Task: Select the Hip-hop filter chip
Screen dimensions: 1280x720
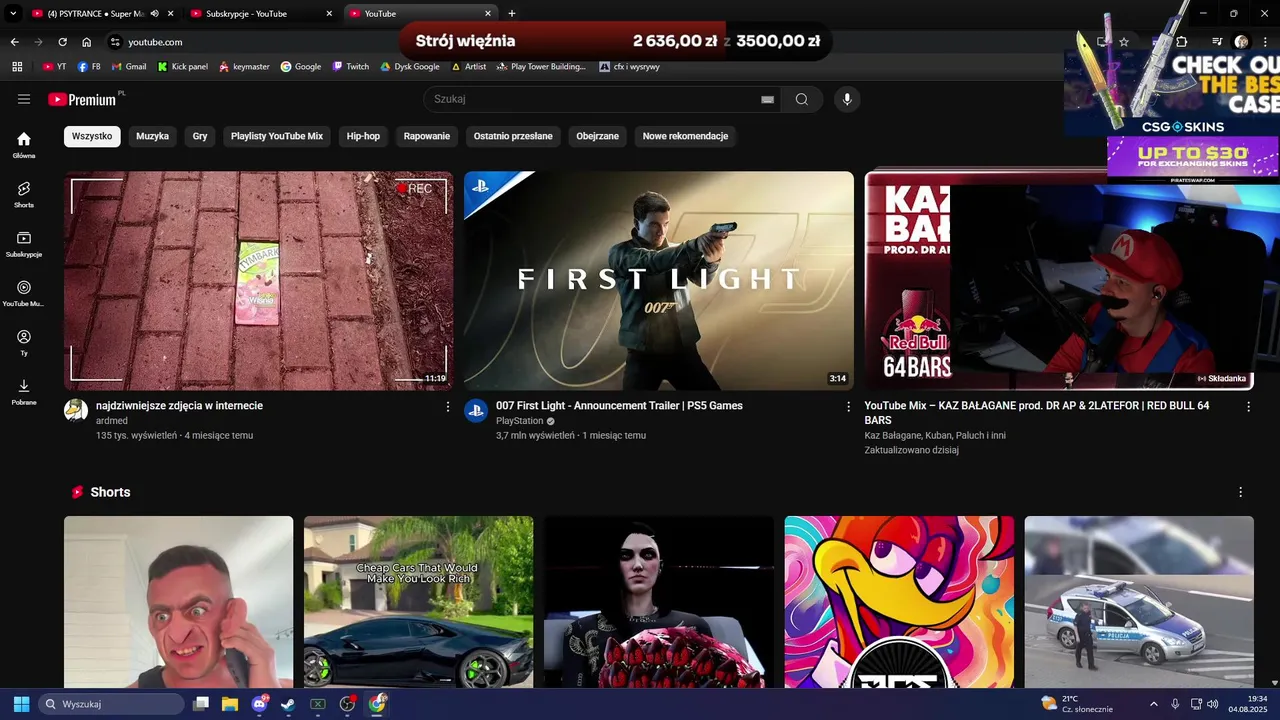Action: pyautogui.click(x=363, y=136)
